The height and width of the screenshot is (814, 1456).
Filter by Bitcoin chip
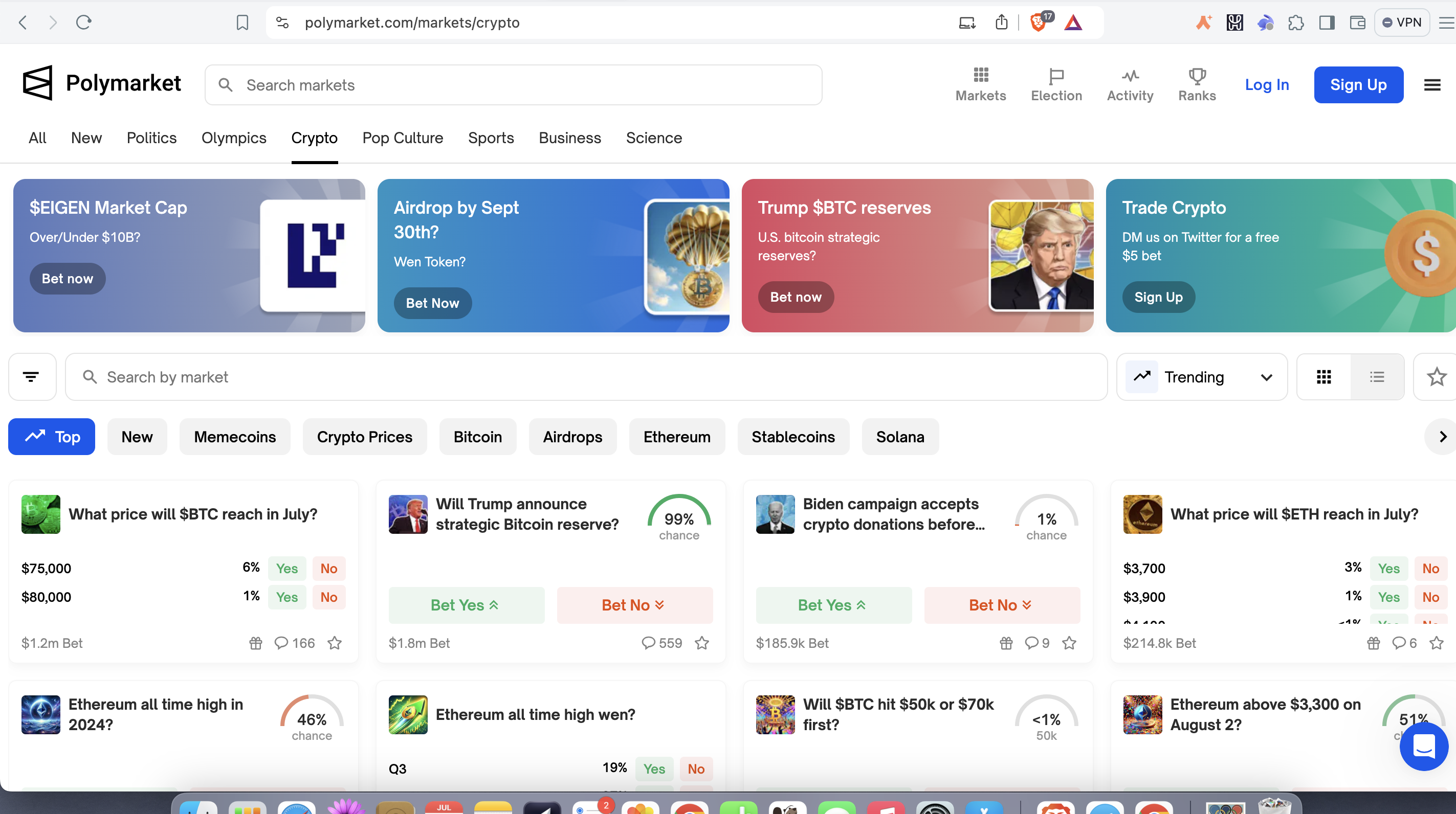478,437
